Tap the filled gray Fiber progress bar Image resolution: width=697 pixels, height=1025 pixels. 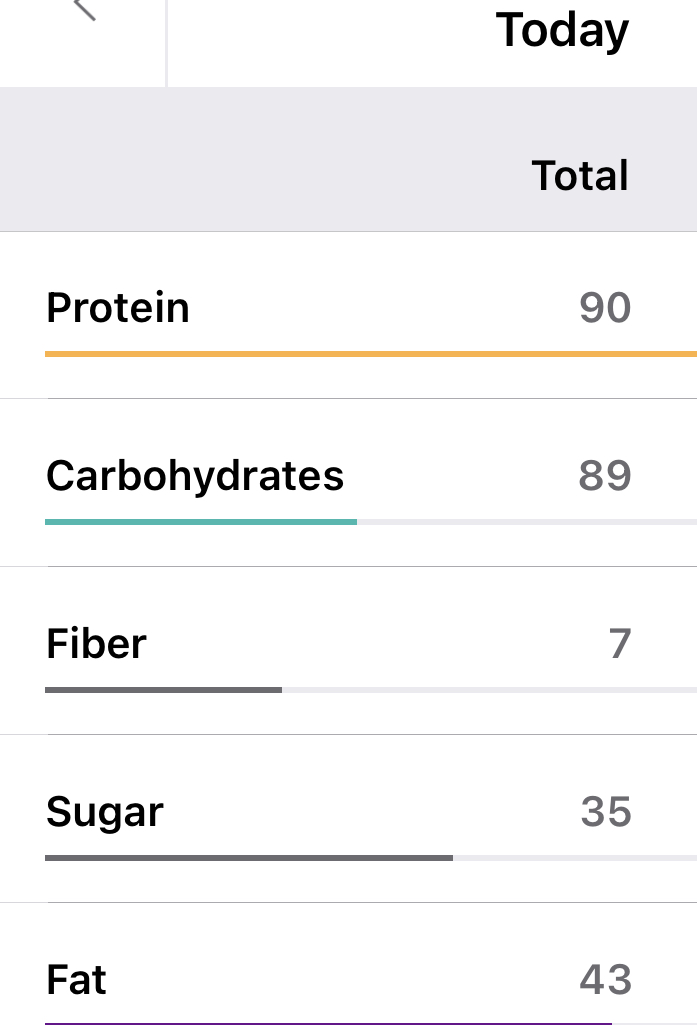(x=163, y=690)
